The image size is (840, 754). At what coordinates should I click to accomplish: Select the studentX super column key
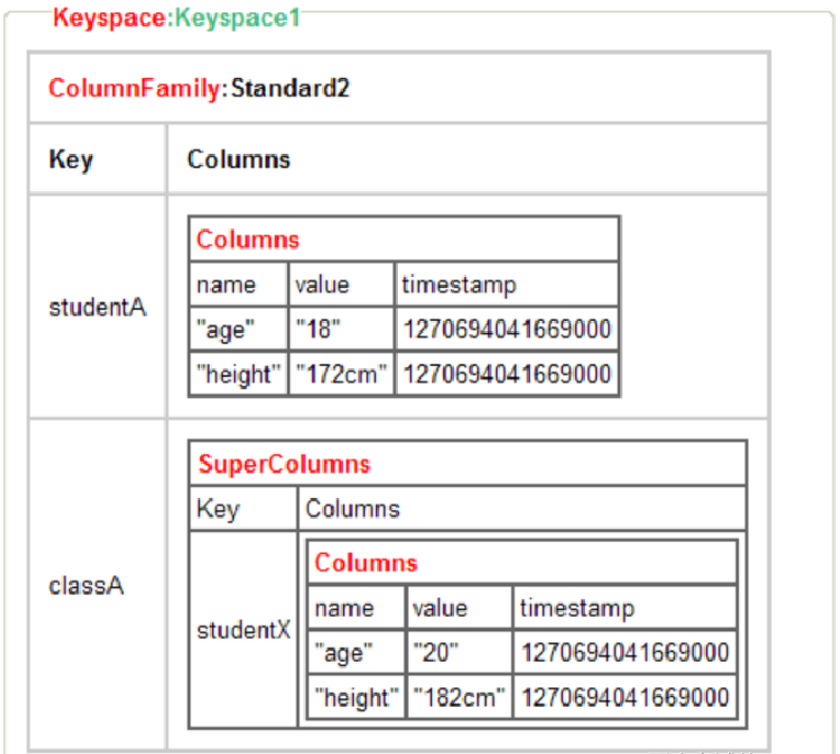[244, 630]
